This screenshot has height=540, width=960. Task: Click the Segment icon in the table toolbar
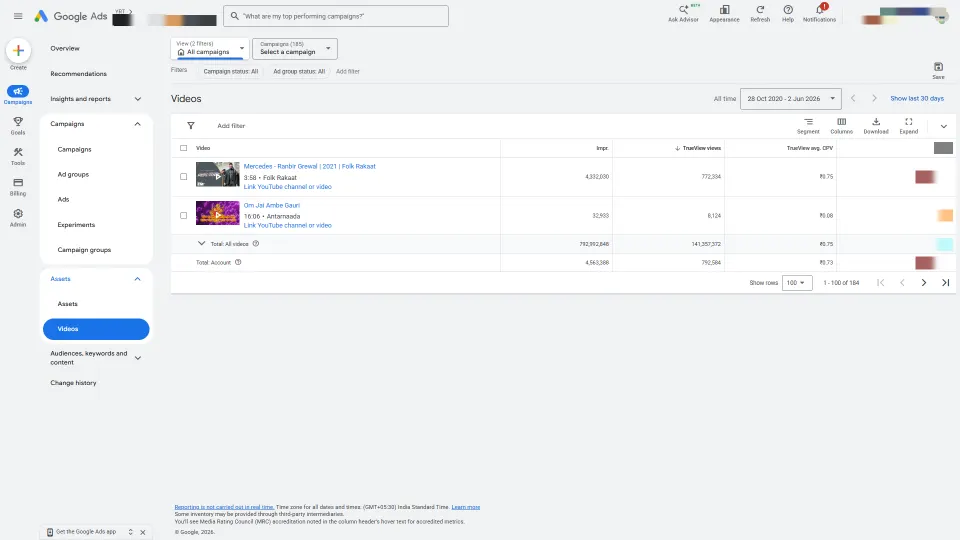pos(808,122)
